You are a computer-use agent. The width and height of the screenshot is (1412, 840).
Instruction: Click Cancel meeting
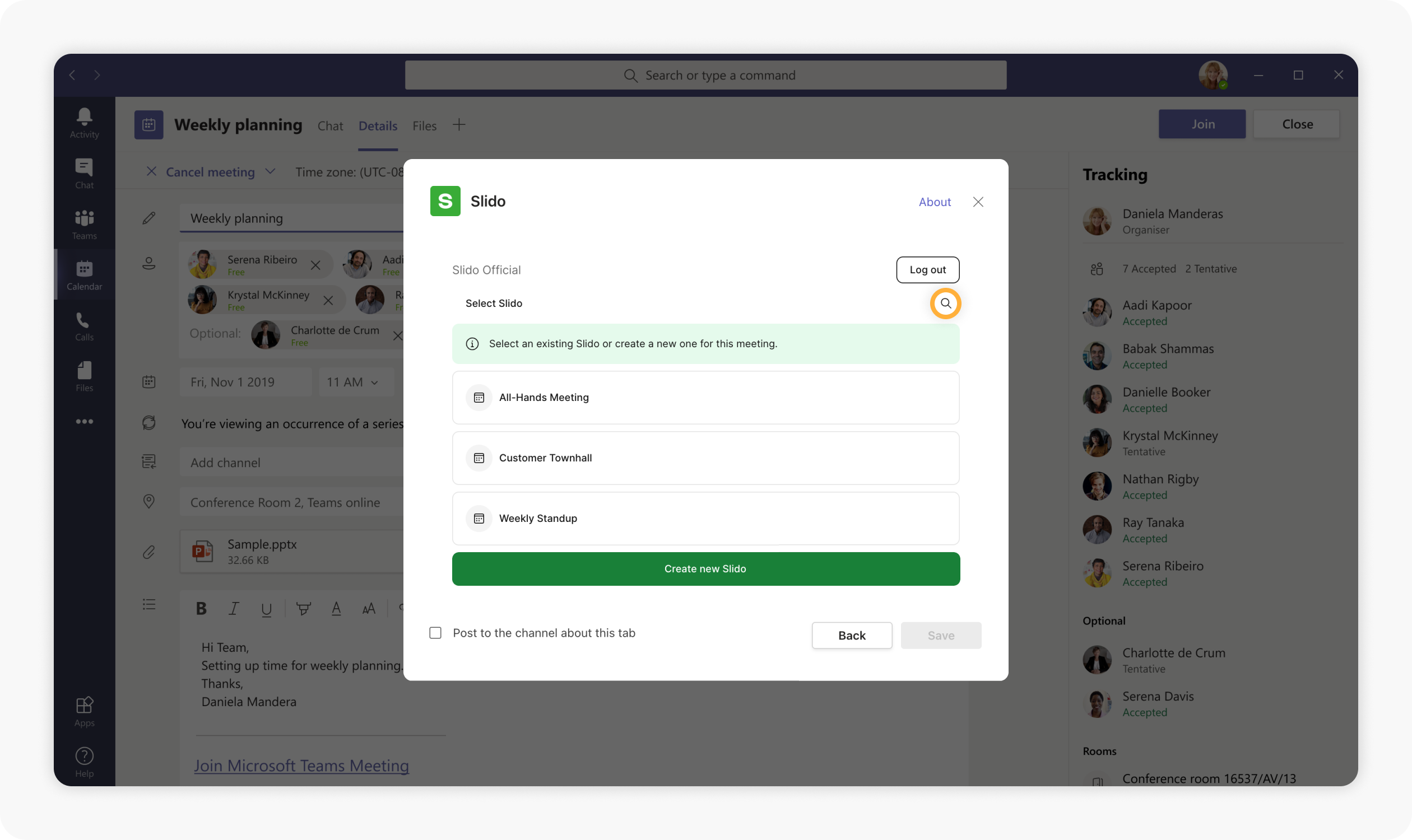tap(210, 172)
